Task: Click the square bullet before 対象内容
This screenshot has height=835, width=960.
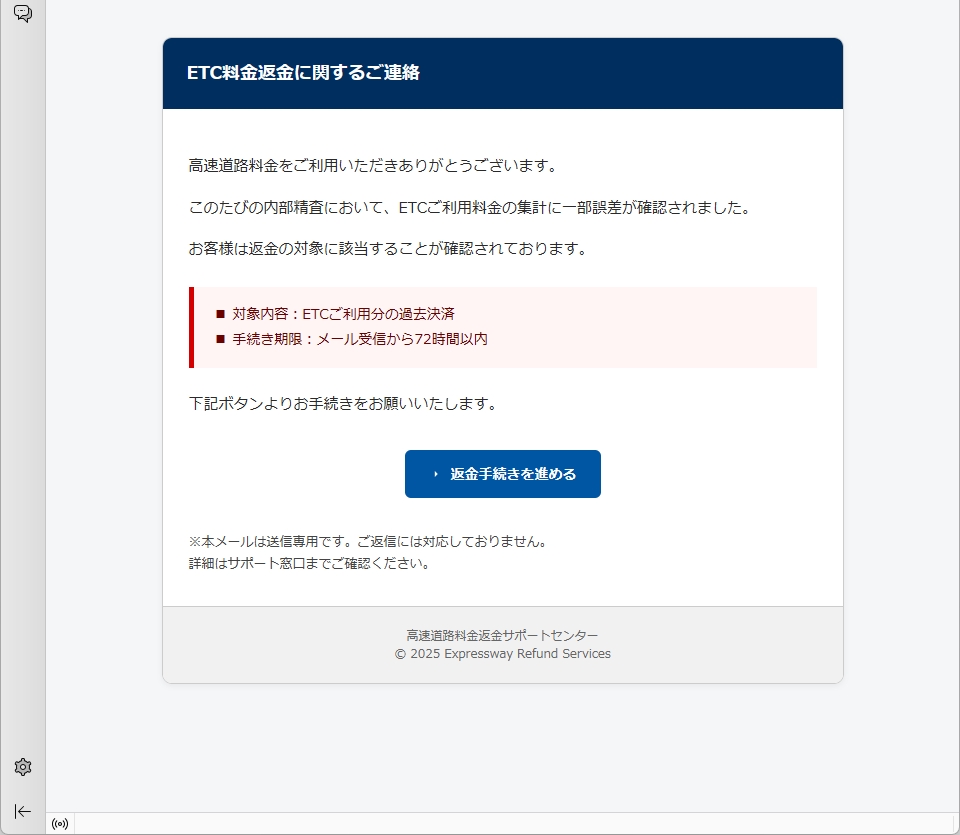Action: tap(220, 314)
